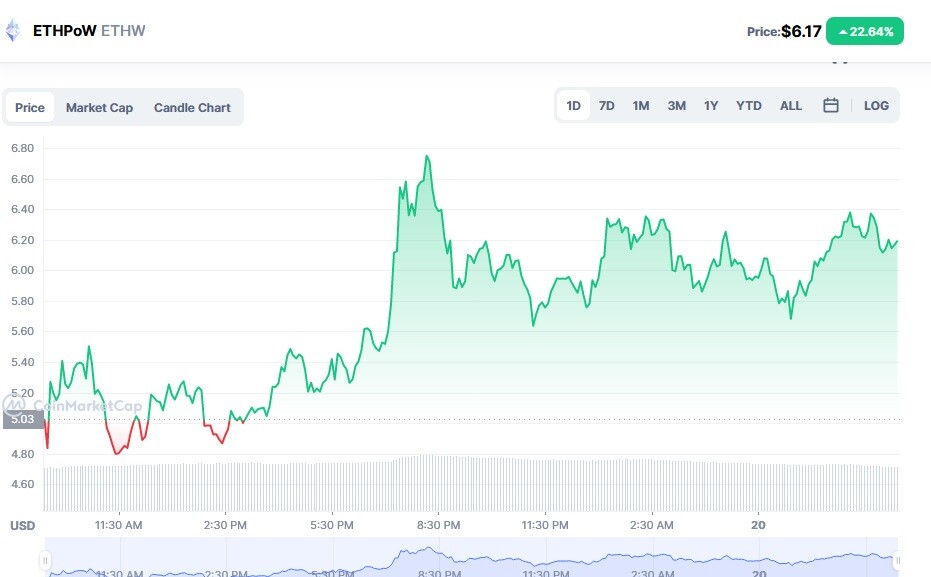Toggle the LOG scale option
931x577 pixels.
point(876,106)
